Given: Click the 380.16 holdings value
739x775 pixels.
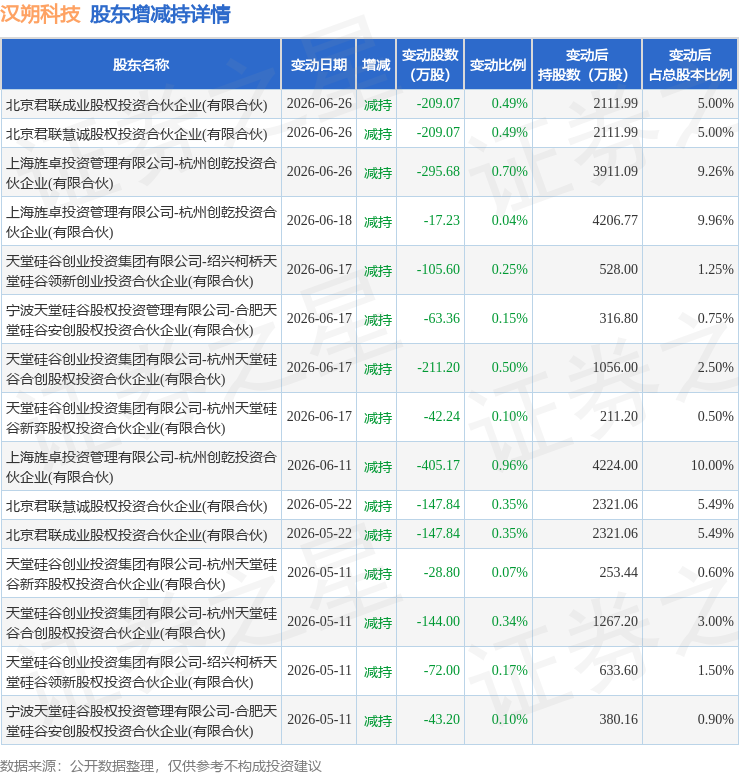Looking at the screenshot, I should point(618,719).
